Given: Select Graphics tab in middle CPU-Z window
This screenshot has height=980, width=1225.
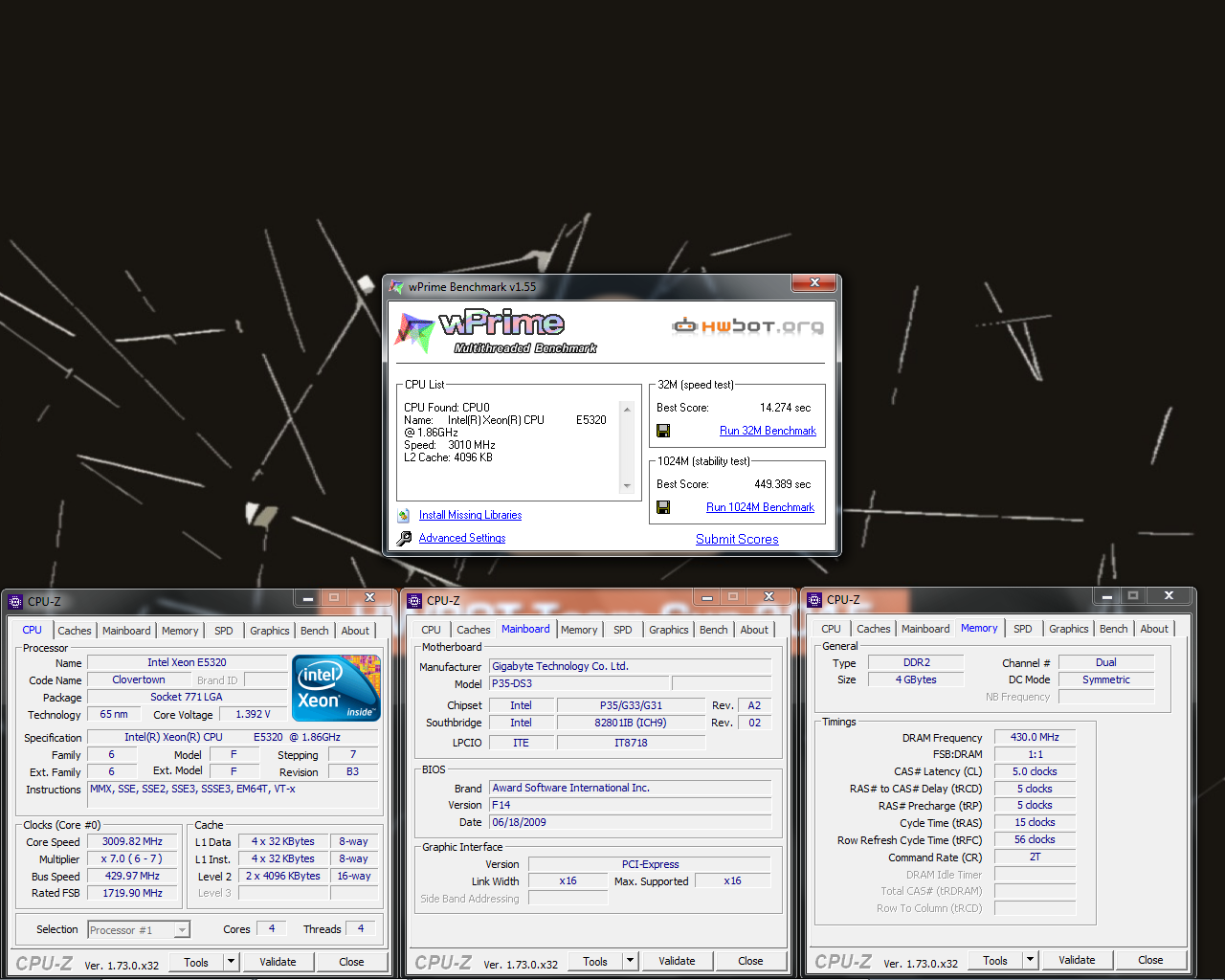Looking at the screenshot, I should 669,630.
